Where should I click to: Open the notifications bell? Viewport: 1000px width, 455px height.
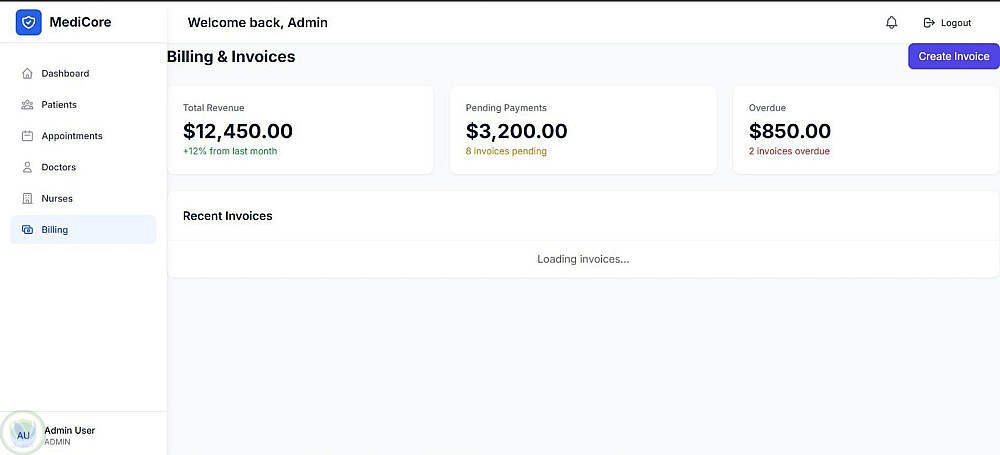coord(892,23)
